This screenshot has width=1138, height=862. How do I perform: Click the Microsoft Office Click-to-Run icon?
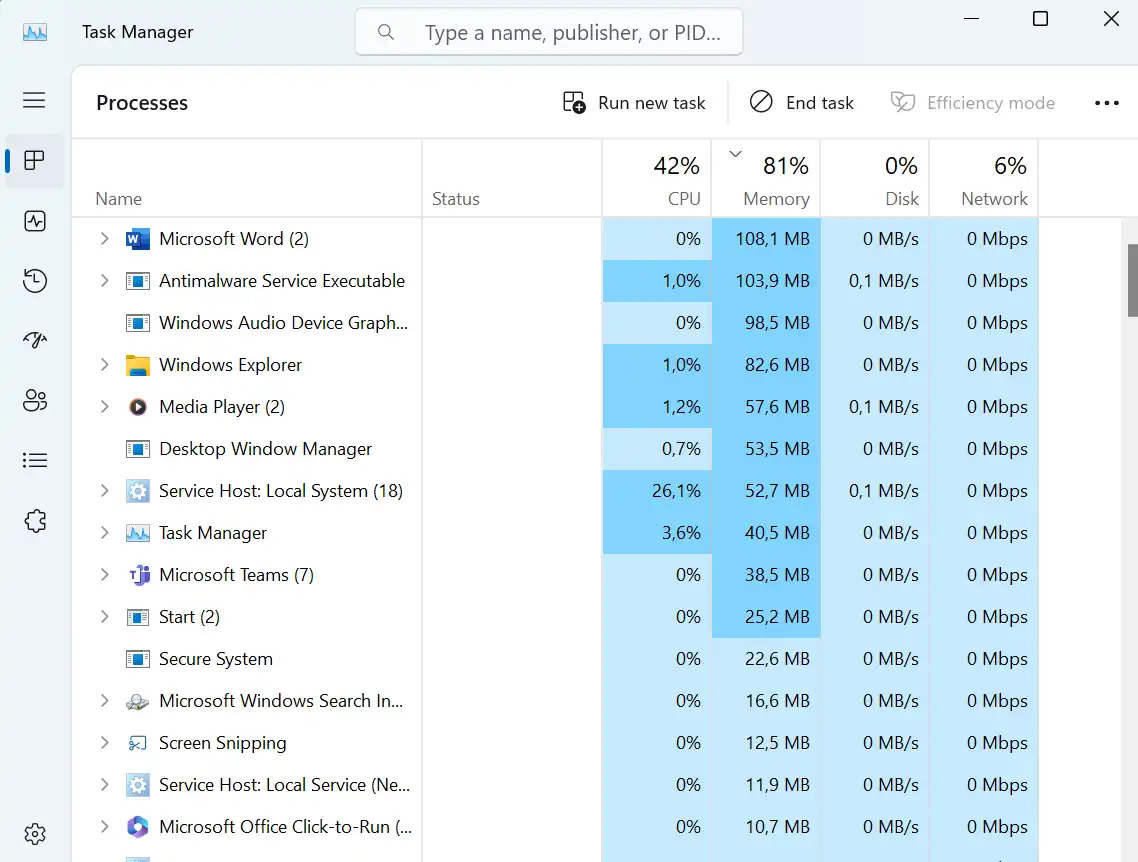point(138,827)
